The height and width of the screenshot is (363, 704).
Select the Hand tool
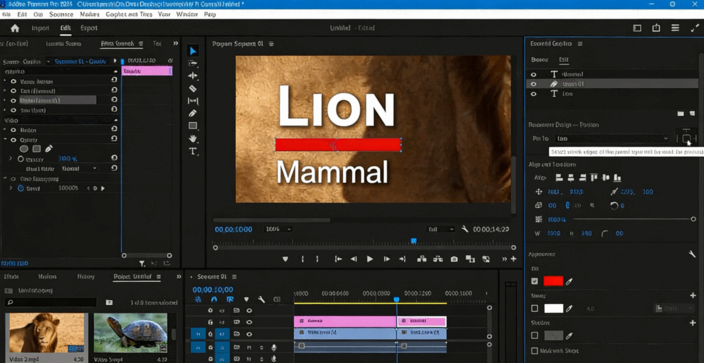pos(193,138)
